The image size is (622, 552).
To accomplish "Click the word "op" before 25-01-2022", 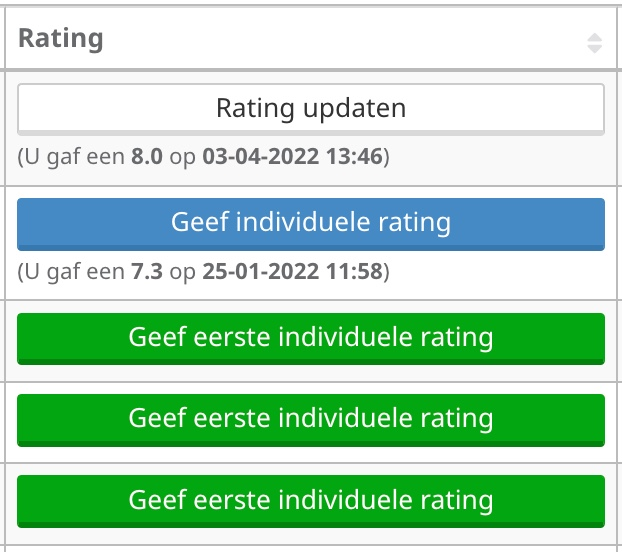I will click(x=182, y=271).
